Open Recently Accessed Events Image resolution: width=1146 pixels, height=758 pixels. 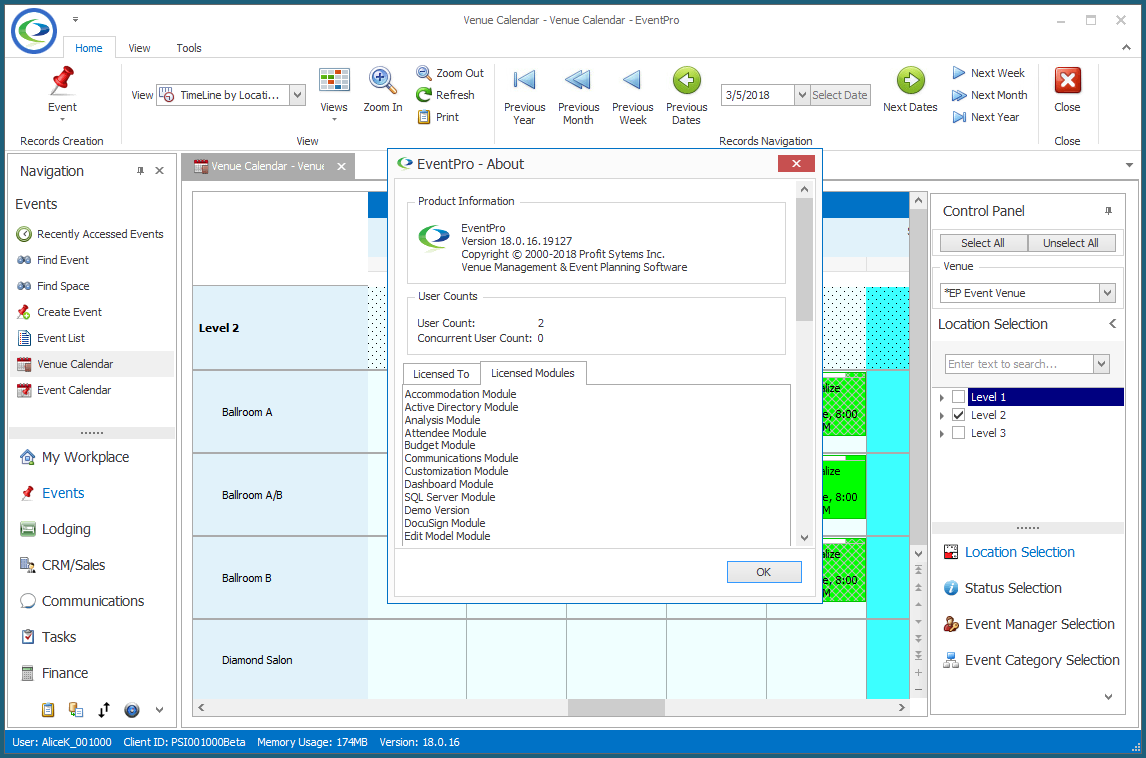[91, 234]
